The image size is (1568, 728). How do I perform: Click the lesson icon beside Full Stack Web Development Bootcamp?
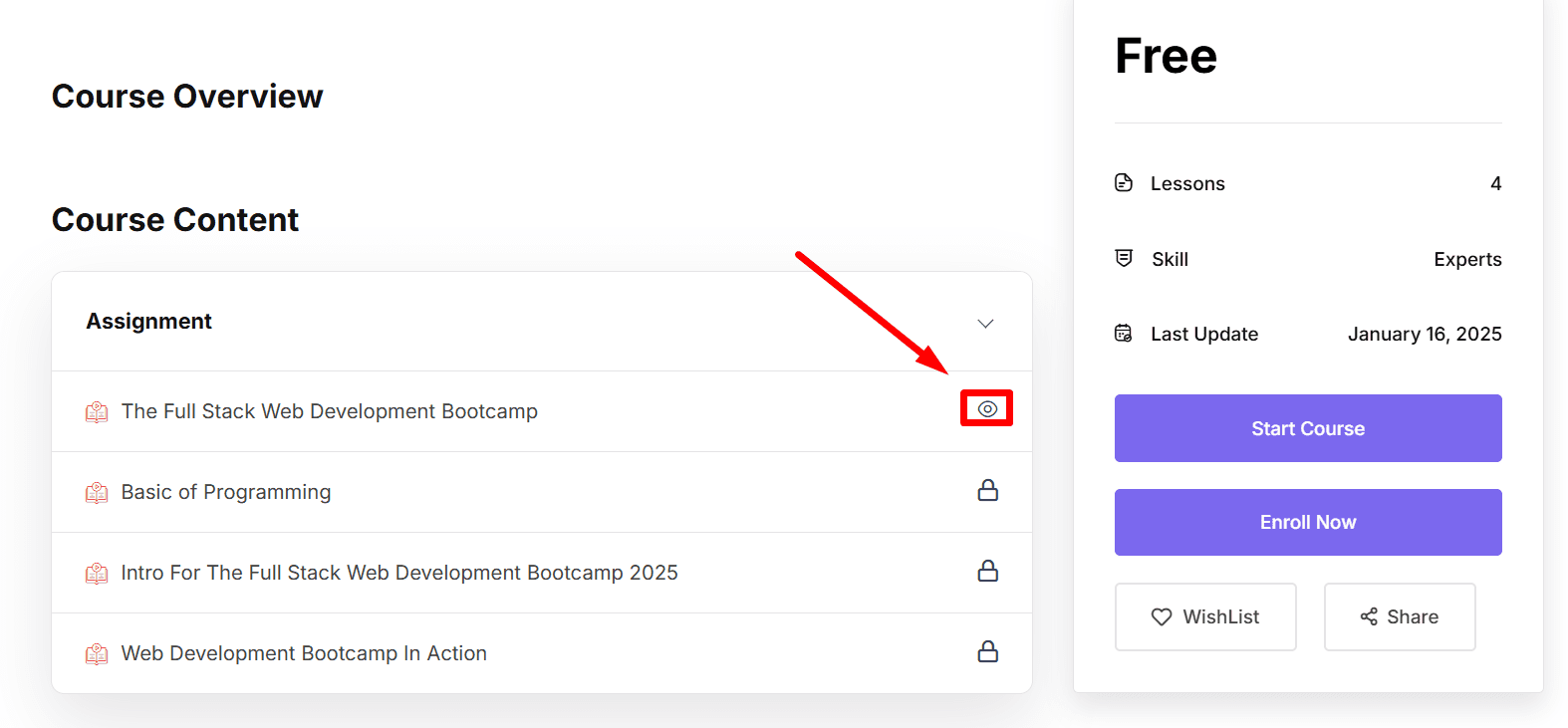coord(96,410)
